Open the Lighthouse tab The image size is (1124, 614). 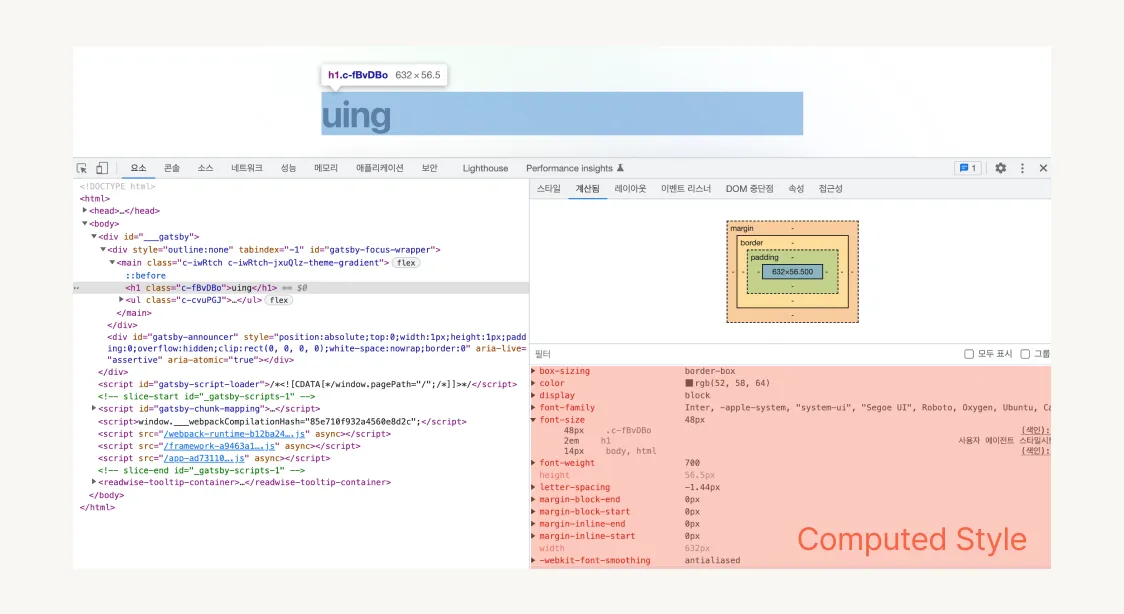click(x=485, y=168)
